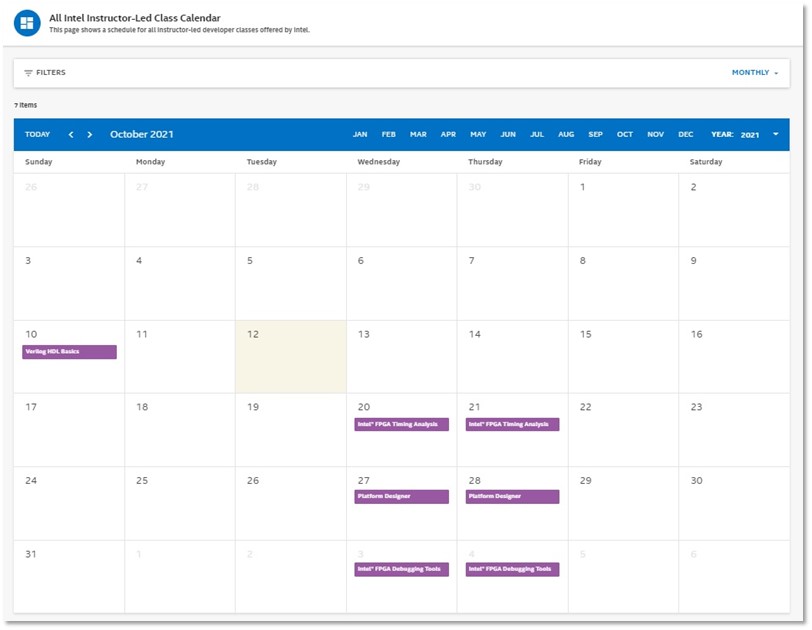Open Verilog HDL Basics event on the 10th
This screenshot has height=630, width=812.
point(69,352)
